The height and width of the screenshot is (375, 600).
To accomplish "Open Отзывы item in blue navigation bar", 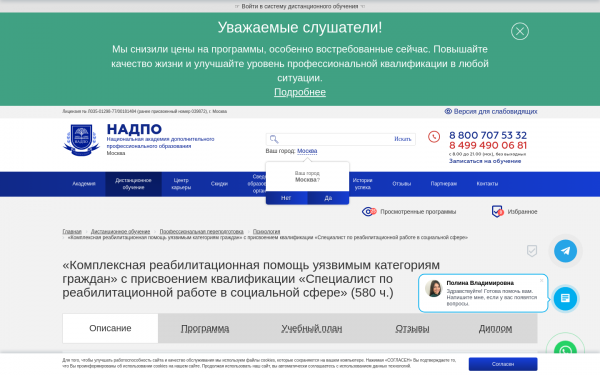I will pyautogui.click(x=401, y=184).
